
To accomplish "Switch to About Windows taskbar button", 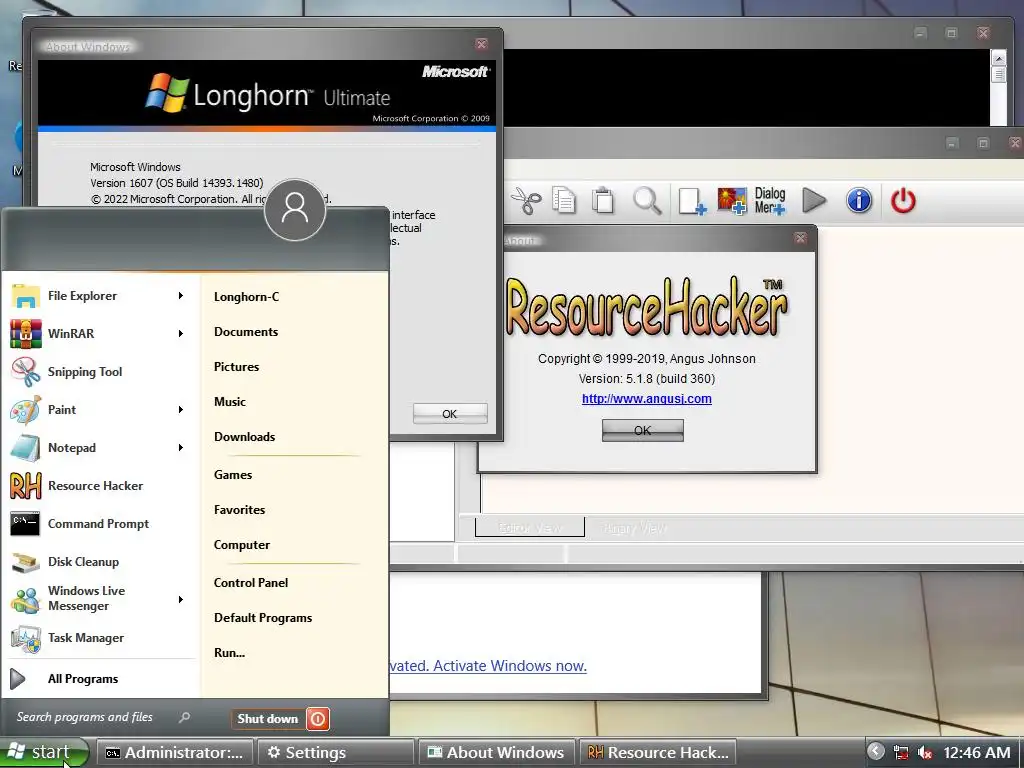I will click(x=496, y=753).
